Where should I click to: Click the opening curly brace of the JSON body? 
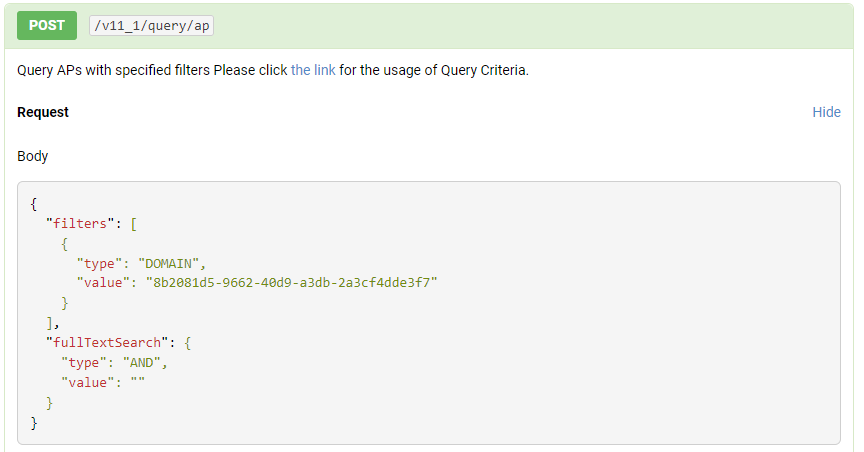coord(34,205)
